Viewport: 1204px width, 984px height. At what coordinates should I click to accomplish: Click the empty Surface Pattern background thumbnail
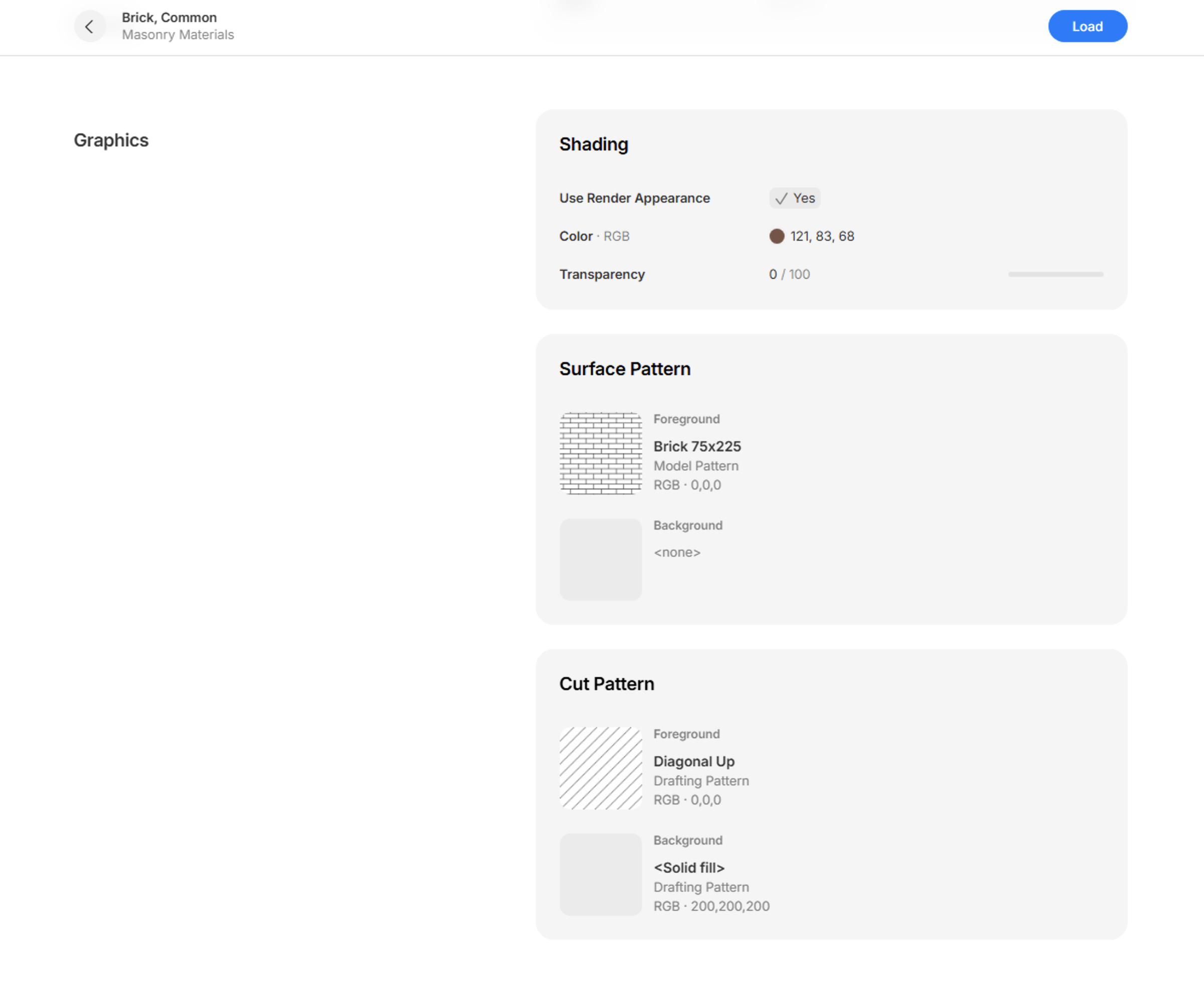[x=600, y=559]
